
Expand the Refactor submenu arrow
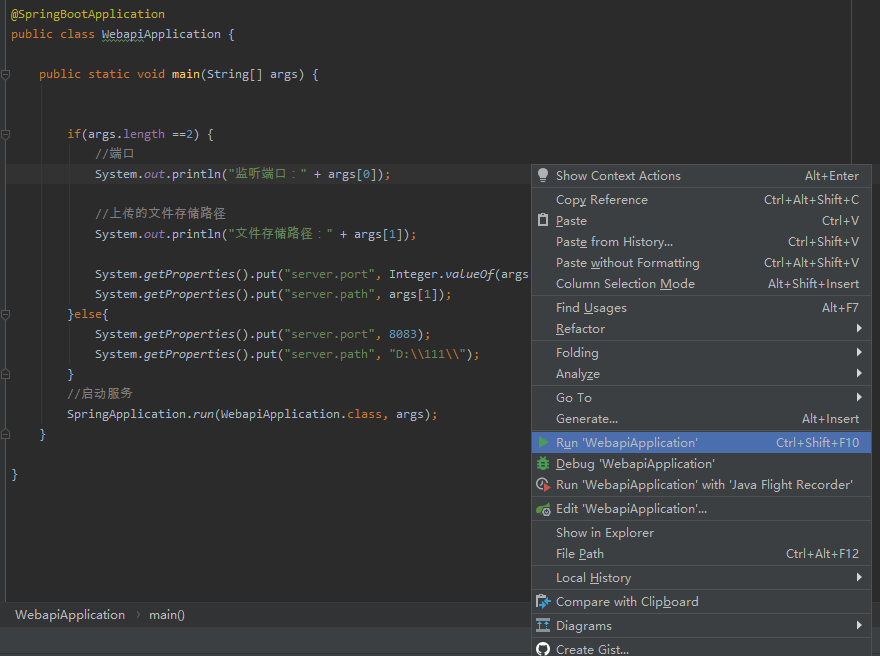[x=859, y=328]
